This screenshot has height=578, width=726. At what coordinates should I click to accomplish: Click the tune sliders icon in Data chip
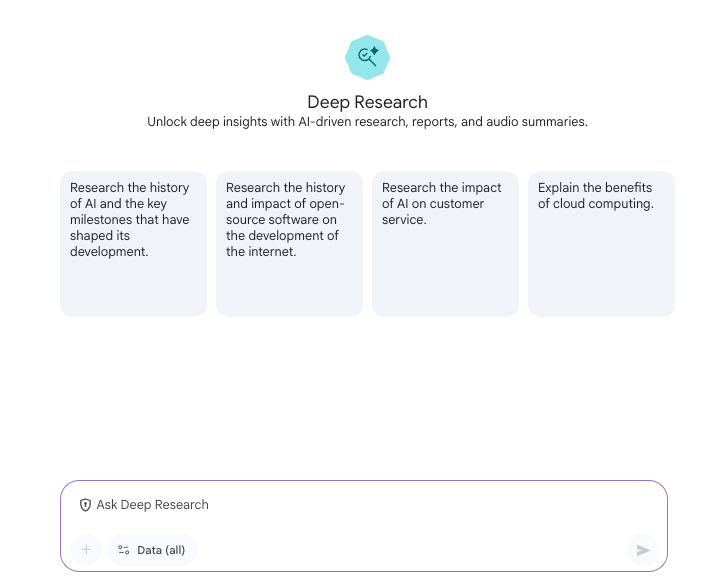(124, 550)
